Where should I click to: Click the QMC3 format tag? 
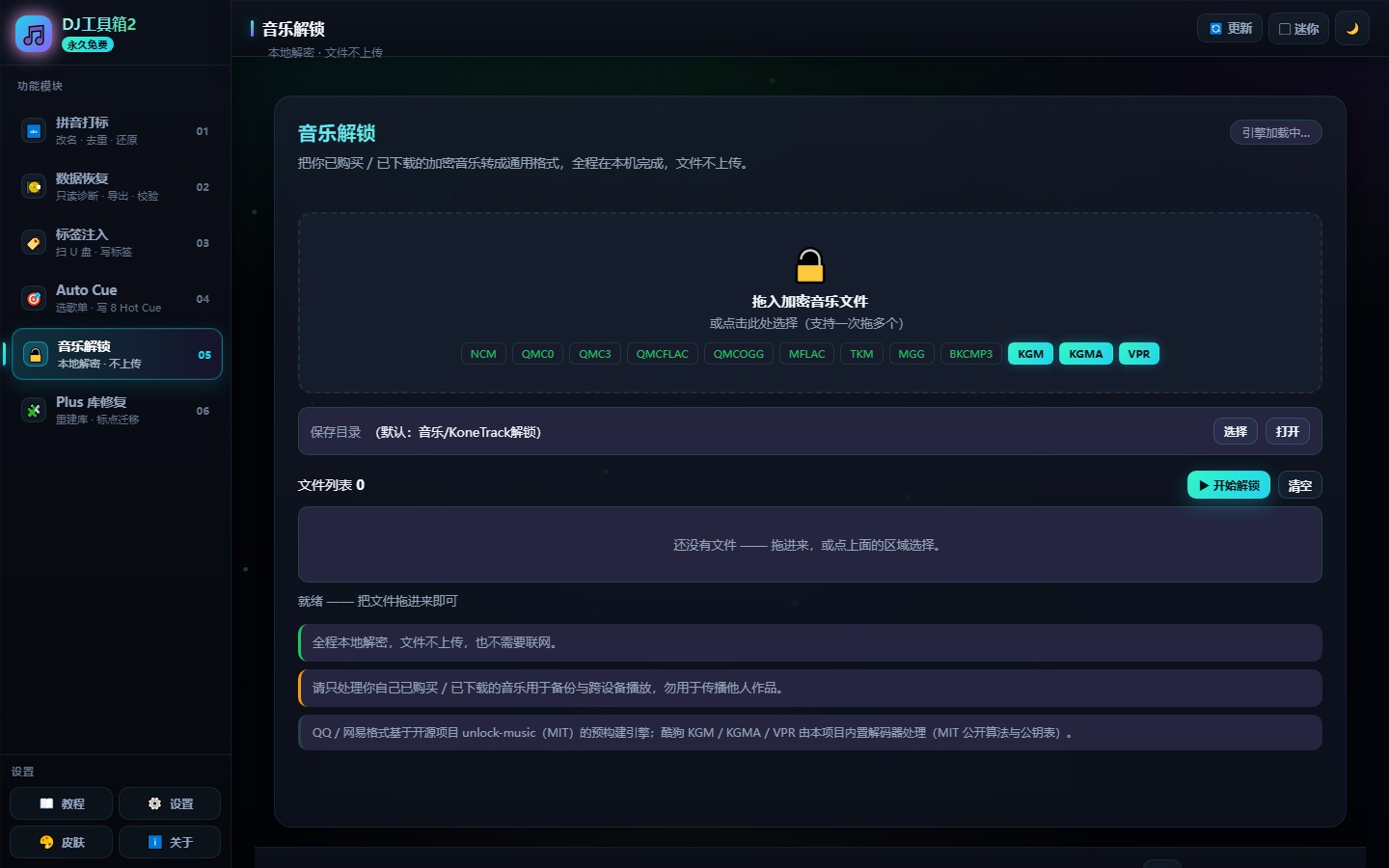[x=595, y=354]
